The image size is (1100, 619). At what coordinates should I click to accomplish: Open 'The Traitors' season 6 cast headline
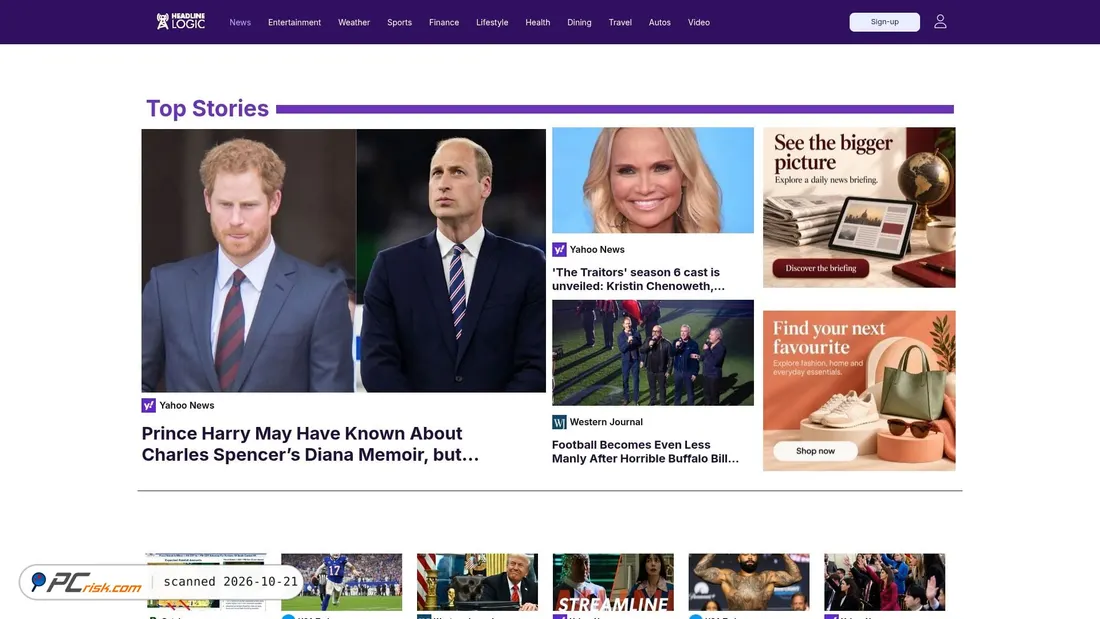coord(638,279)
